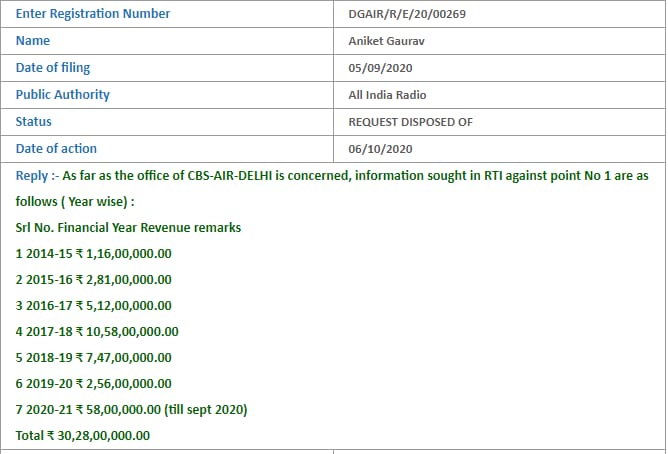Select the 2014-15 revenue row
This screenshot has width=668, height=454.
click(94, 253)
